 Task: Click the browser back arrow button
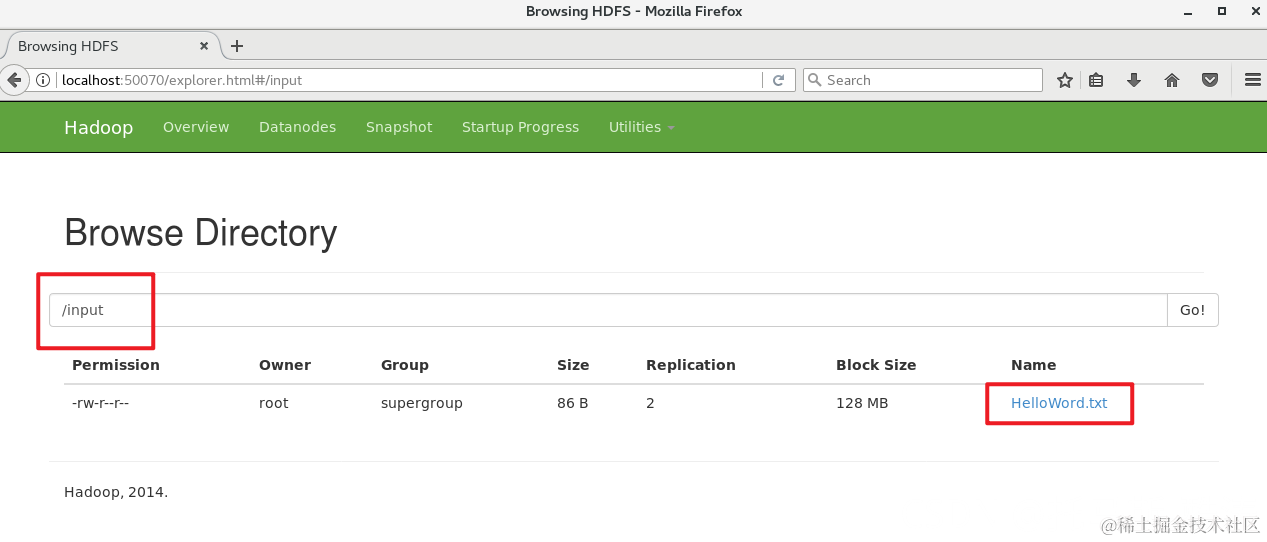(14, 80)
